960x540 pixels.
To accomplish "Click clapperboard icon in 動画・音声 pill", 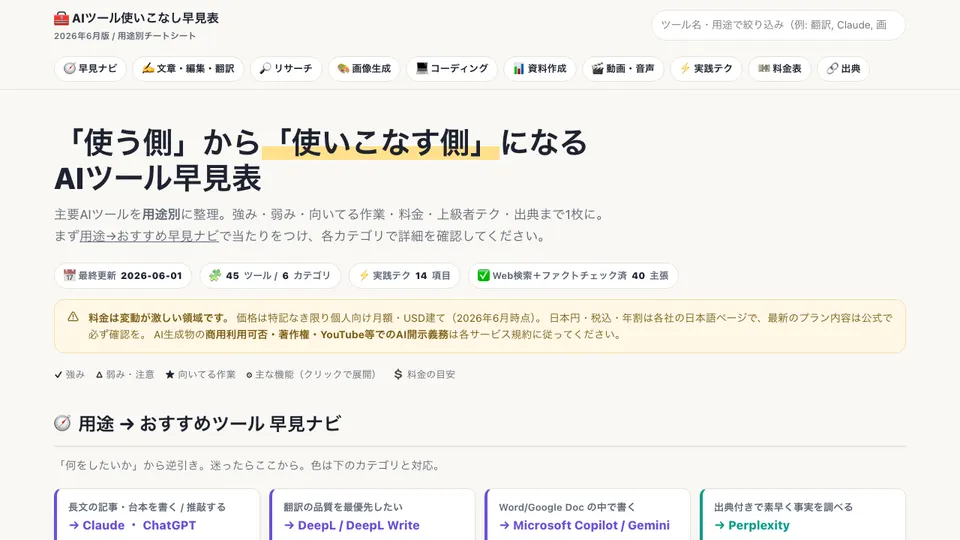I will (598, 69).
